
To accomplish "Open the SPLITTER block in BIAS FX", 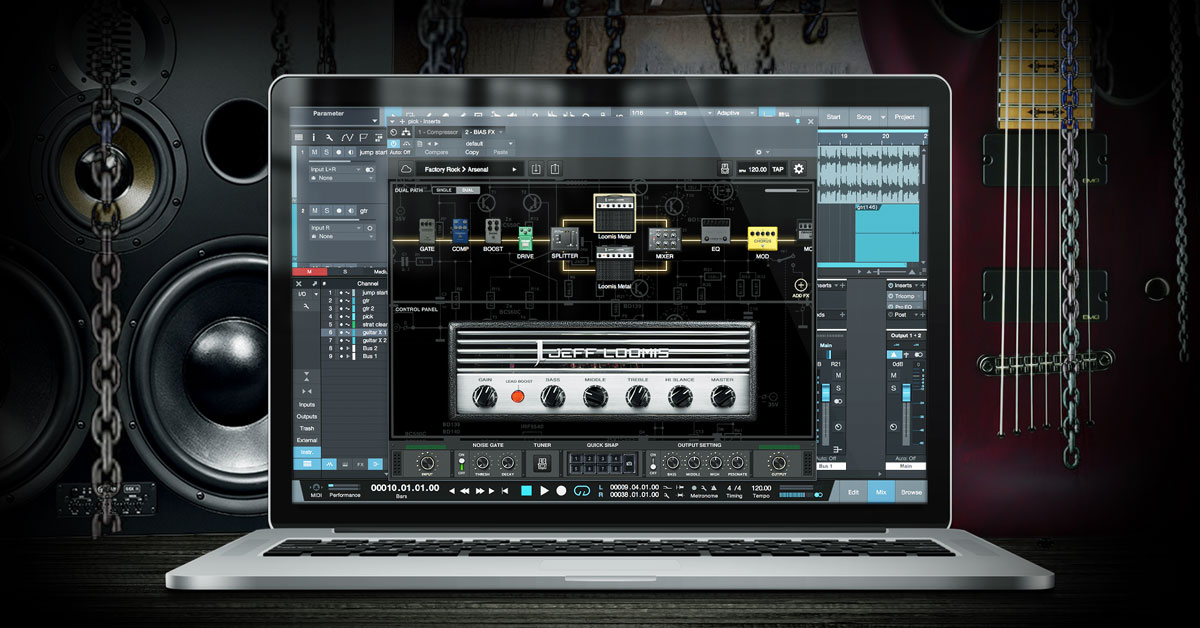I will 564,237.
